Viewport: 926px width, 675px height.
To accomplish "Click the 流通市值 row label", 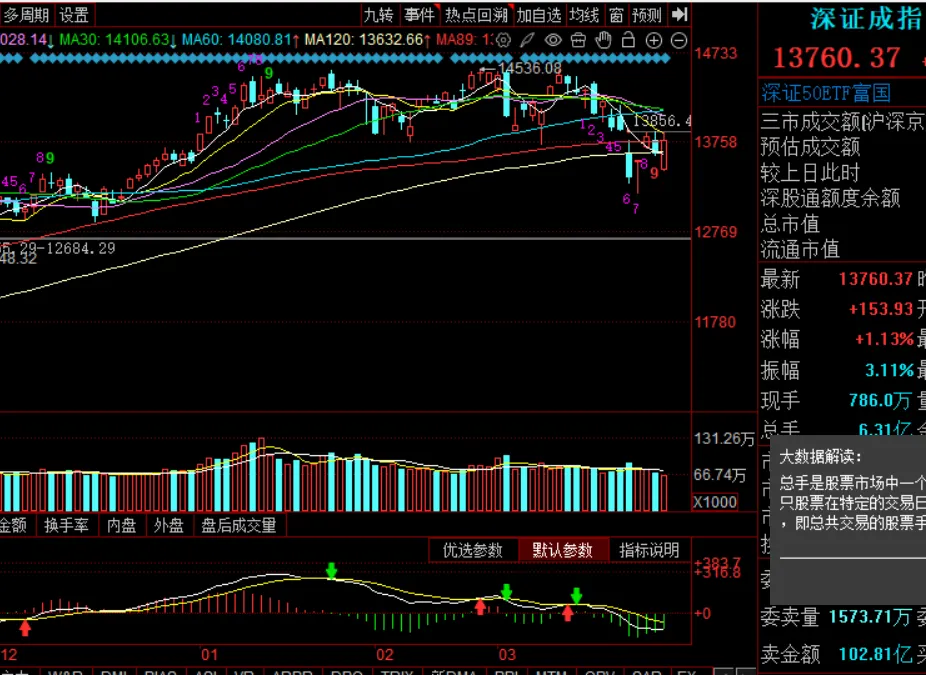I will tap(800, 249).
